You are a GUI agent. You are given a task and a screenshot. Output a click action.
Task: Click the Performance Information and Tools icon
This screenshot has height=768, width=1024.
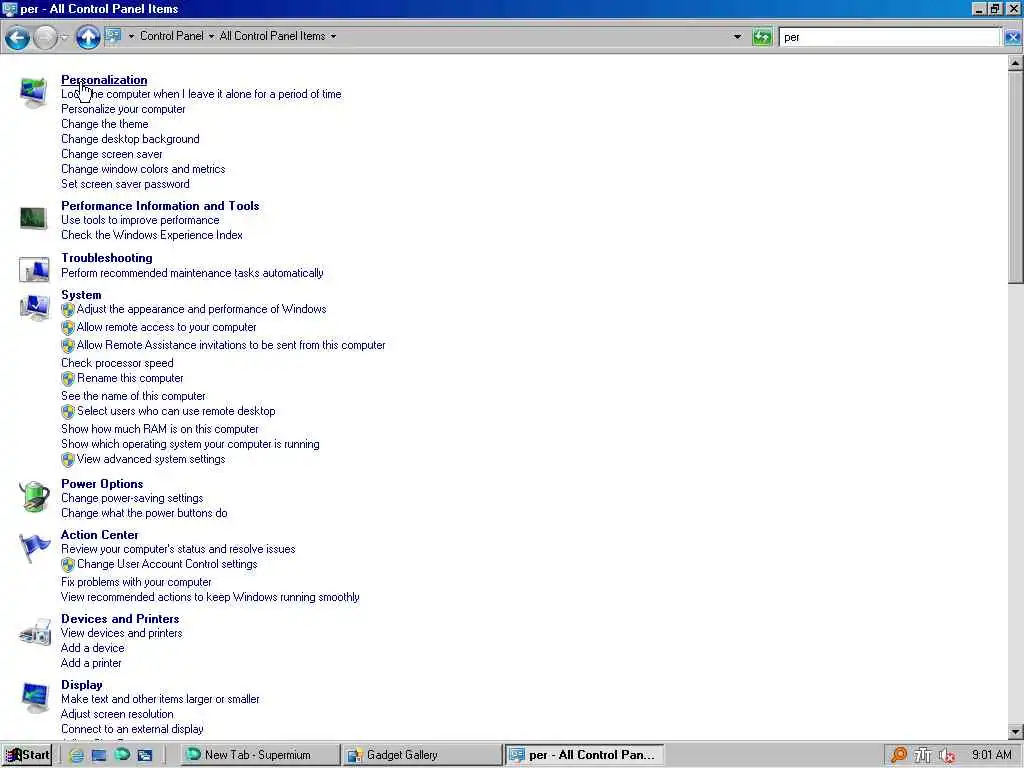[33, 218]
